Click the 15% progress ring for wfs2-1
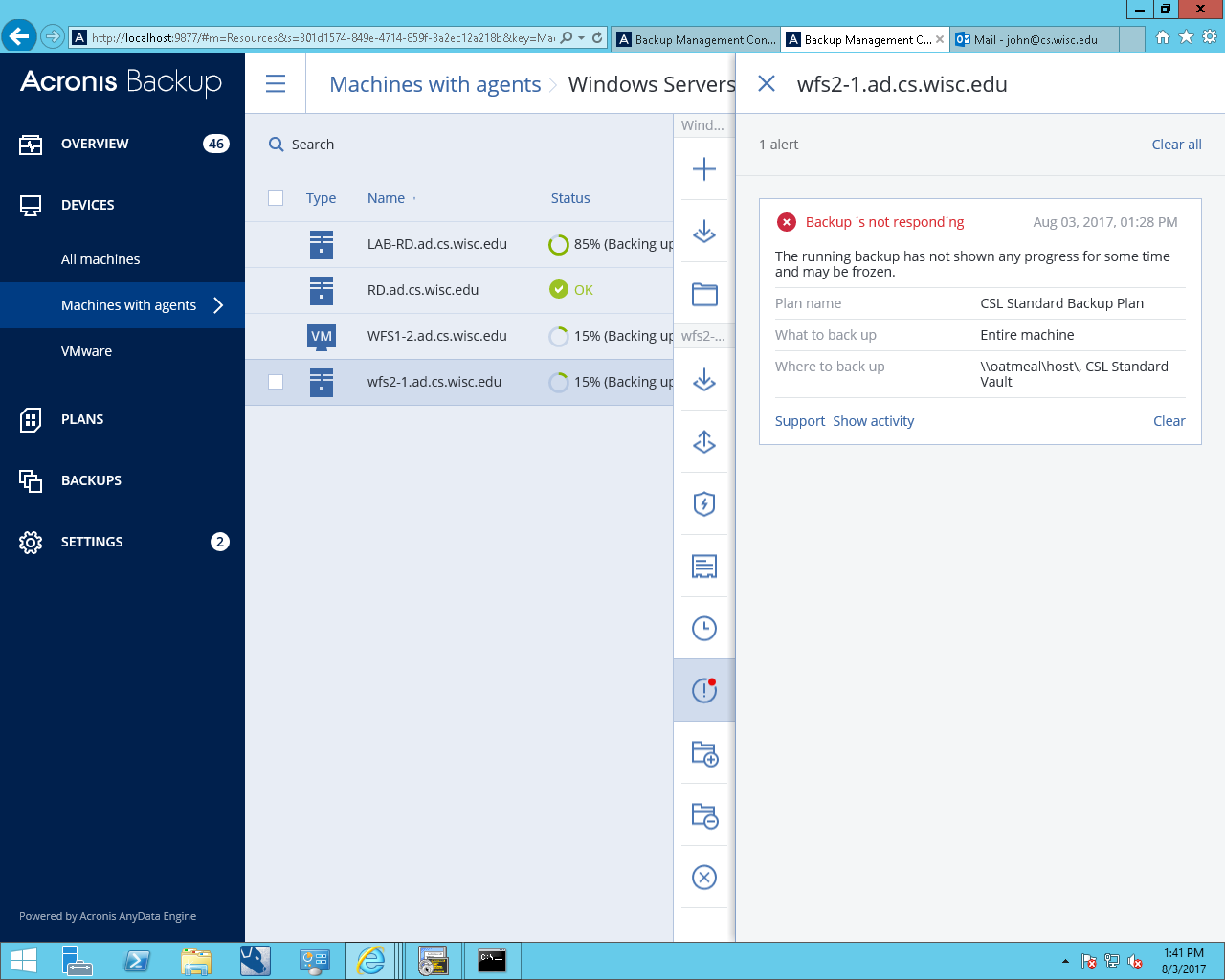 tap(559, 382)
